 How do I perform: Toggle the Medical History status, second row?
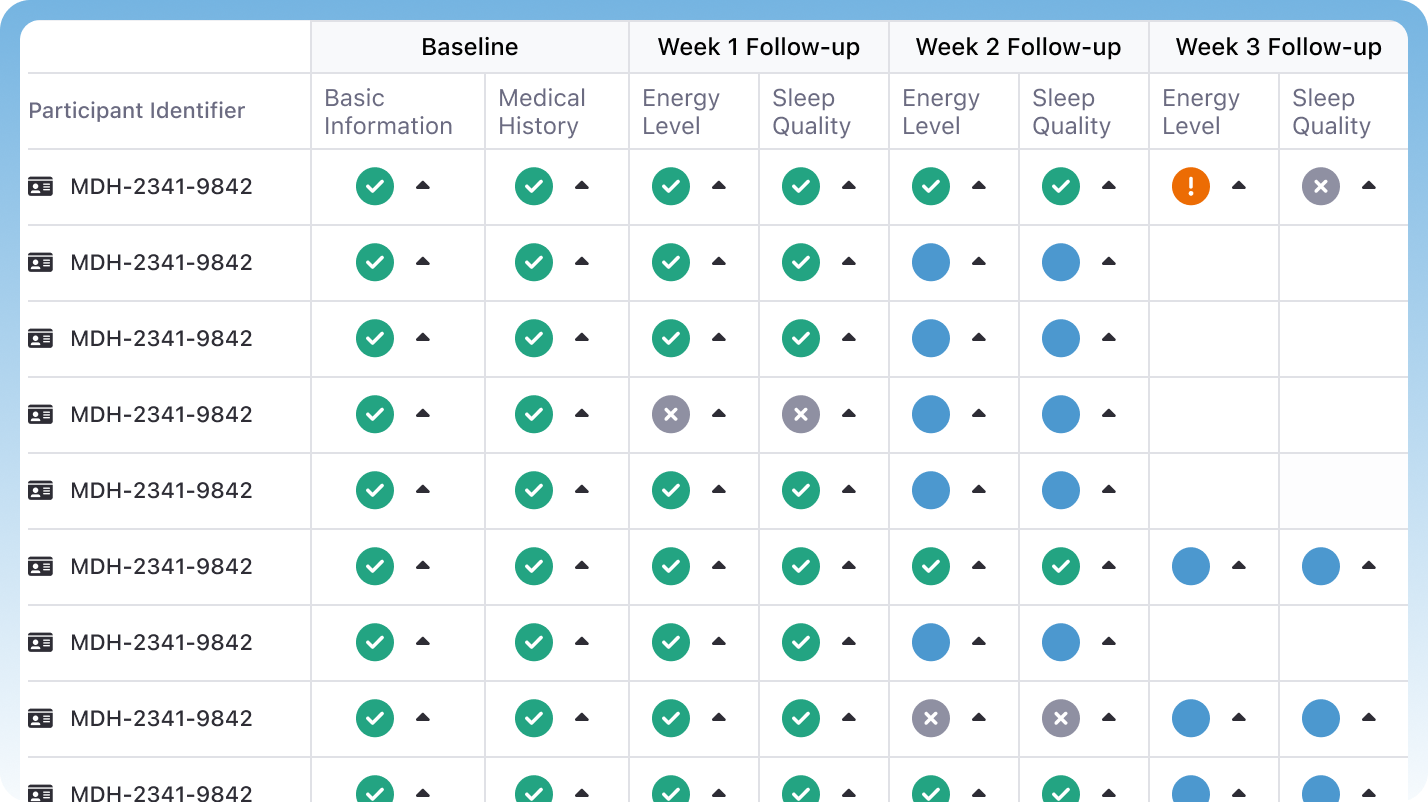pyautogui.click(x=582, y=262)
